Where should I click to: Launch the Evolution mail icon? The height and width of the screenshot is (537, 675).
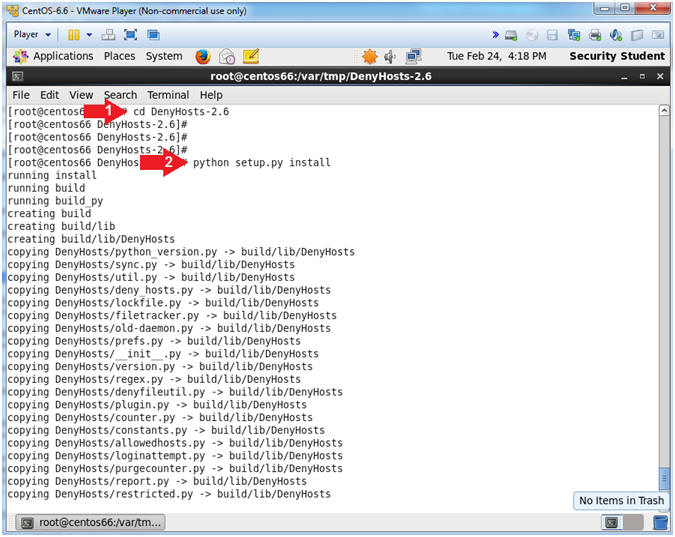click(227, 56)
